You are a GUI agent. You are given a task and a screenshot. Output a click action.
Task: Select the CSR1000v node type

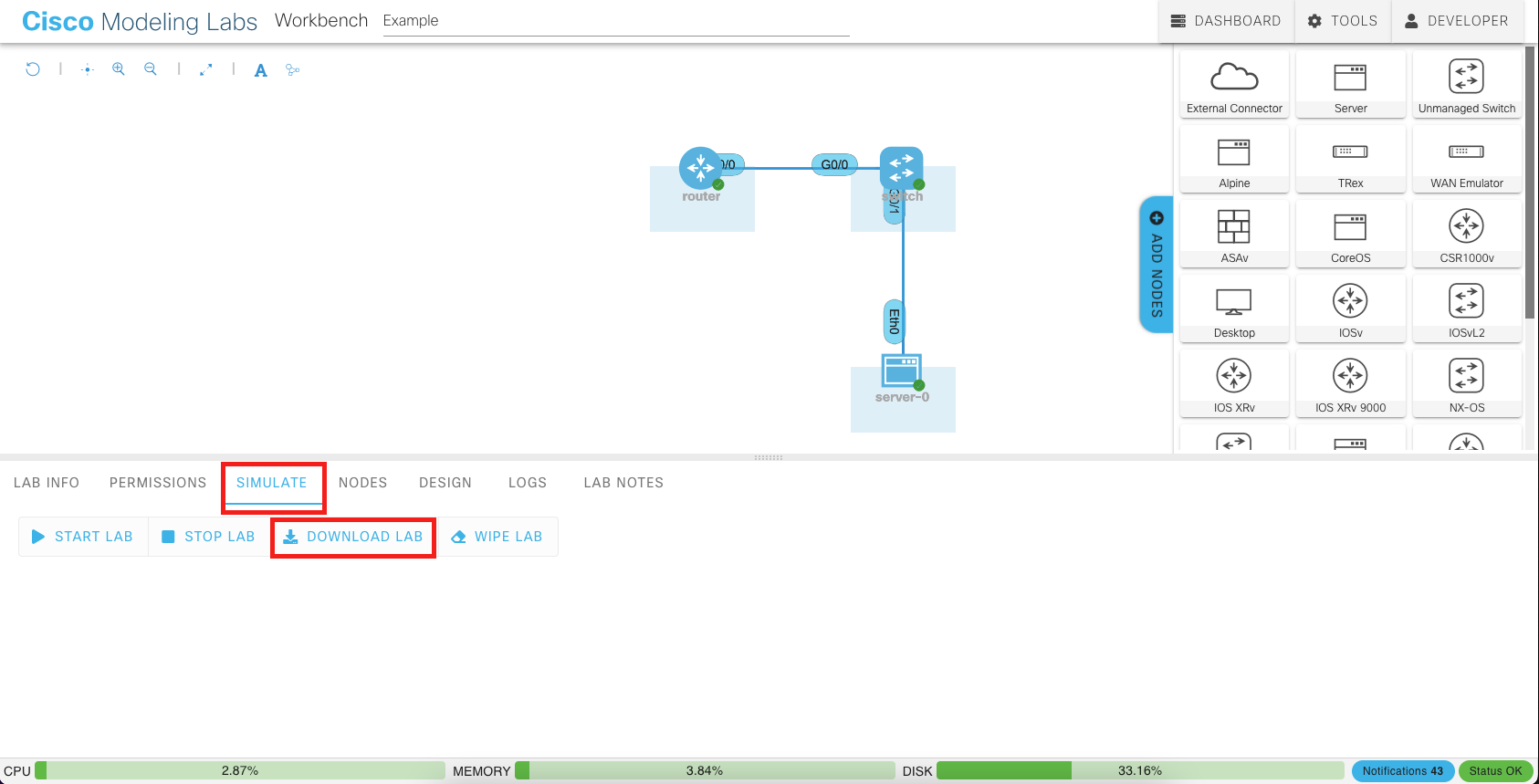click(x=1467, y=234)
